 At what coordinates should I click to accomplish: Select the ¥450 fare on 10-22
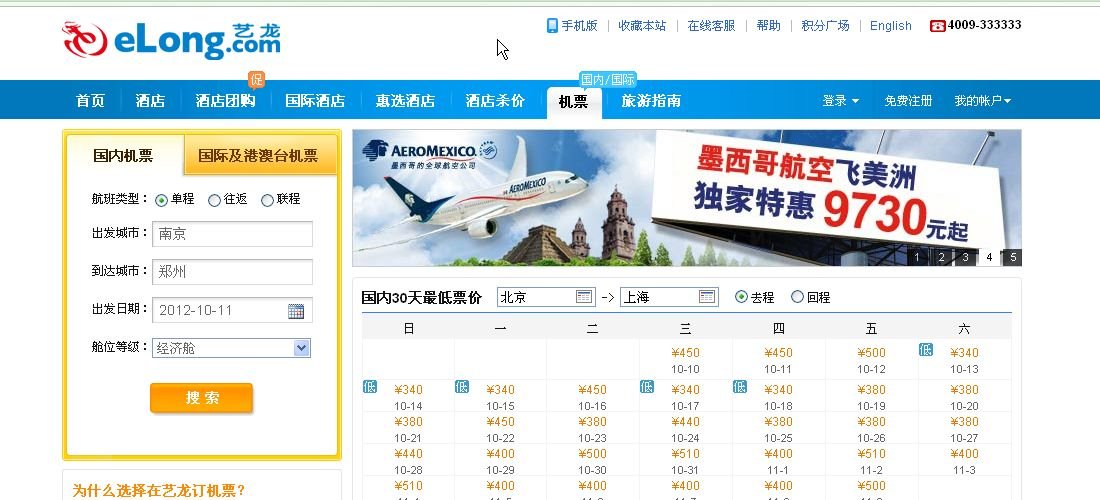pos(500,422)
